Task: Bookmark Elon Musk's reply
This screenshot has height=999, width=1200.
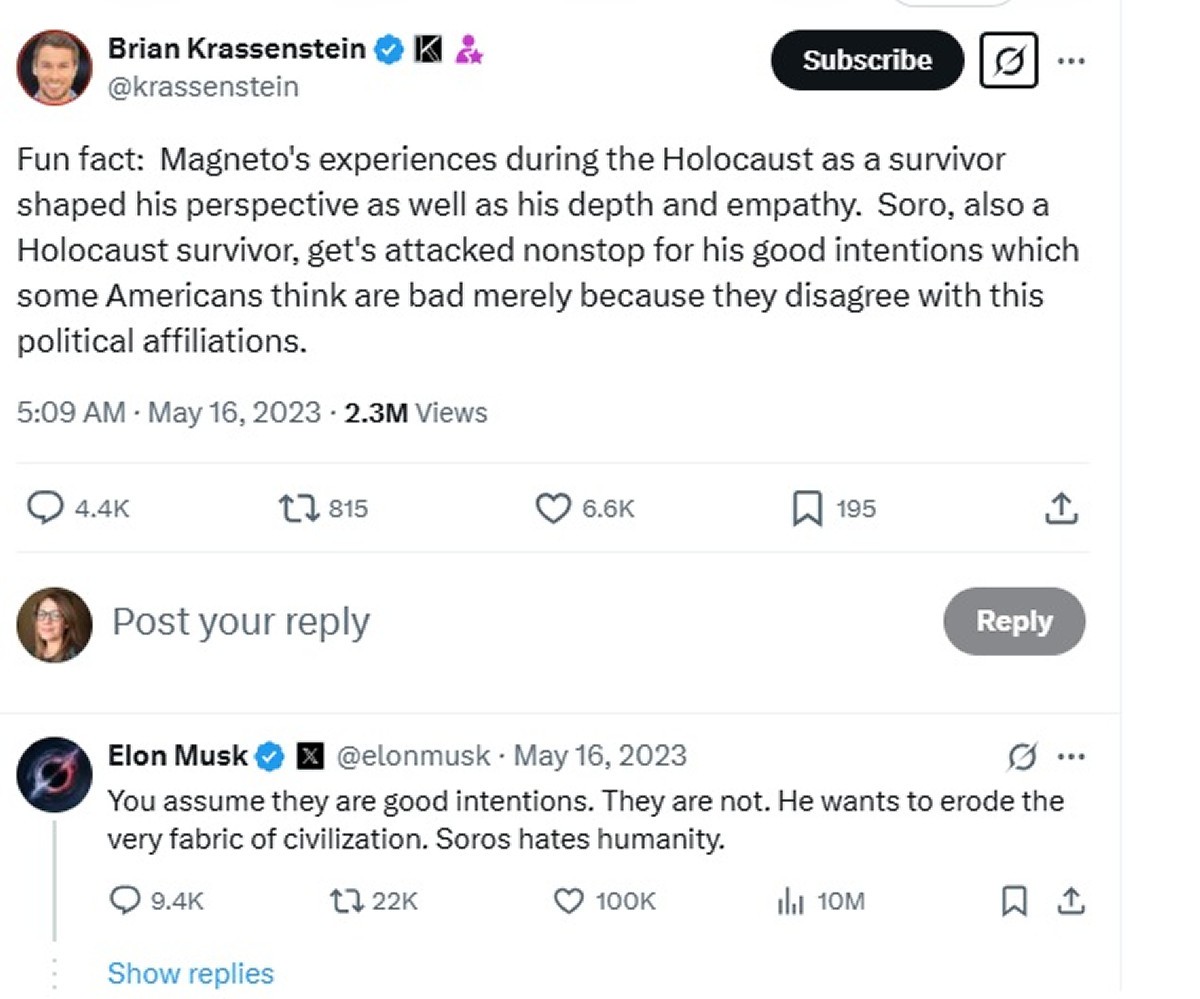Action: pos(1014,901)
